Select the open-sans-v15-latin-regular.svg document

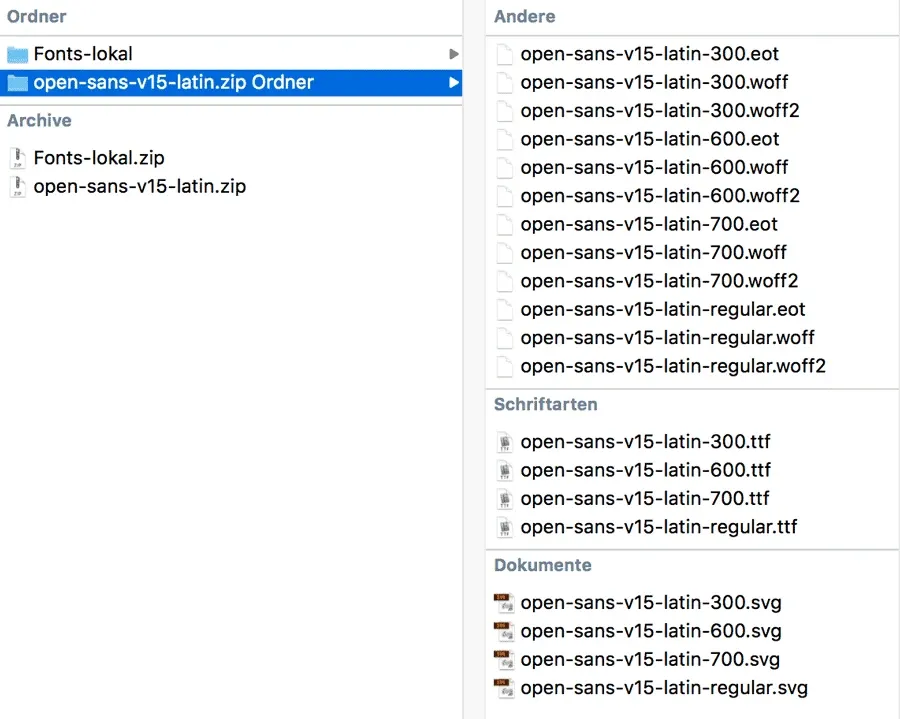point(664,688)
